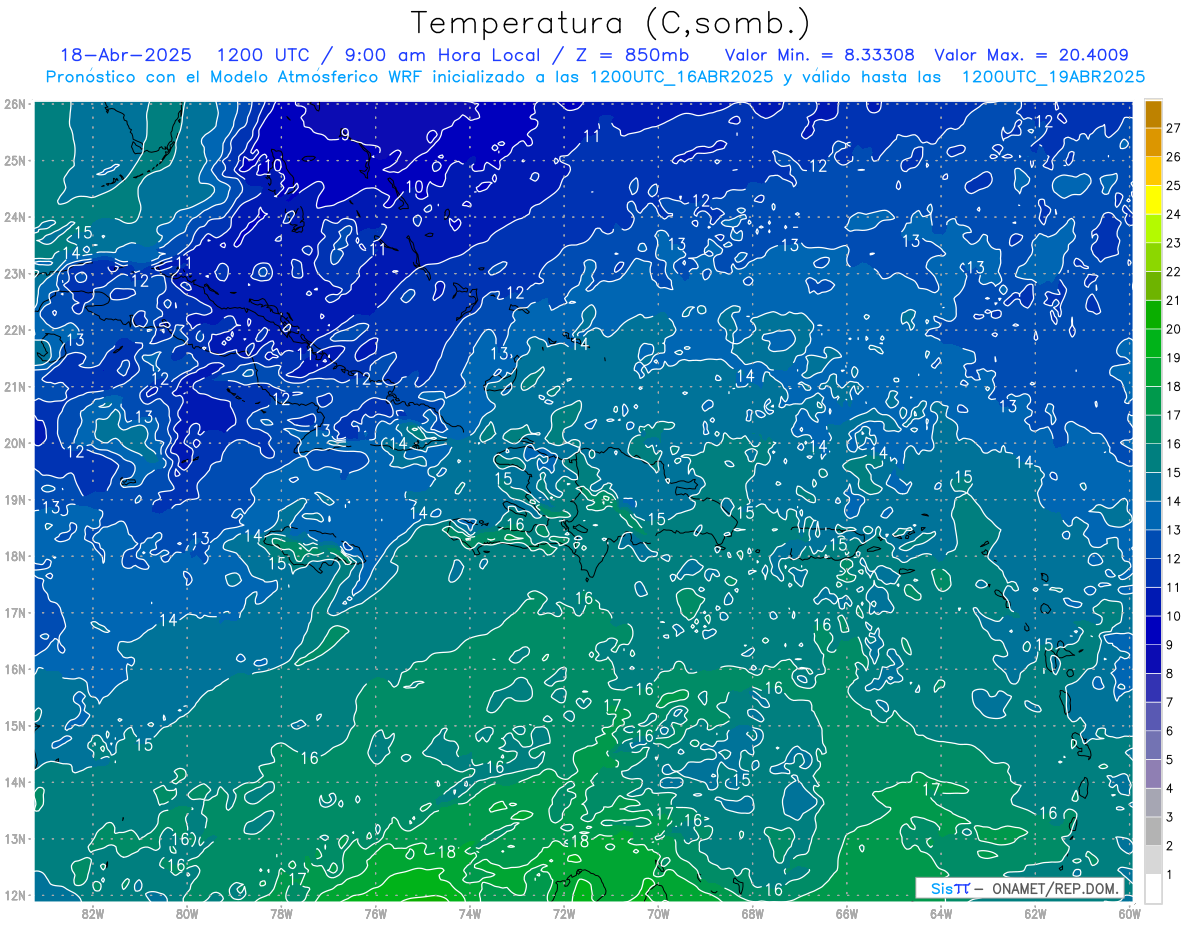The width and height of the screenshot is (1200, 927).
Task: Click the "82W" longitude label
Action: 93,913
